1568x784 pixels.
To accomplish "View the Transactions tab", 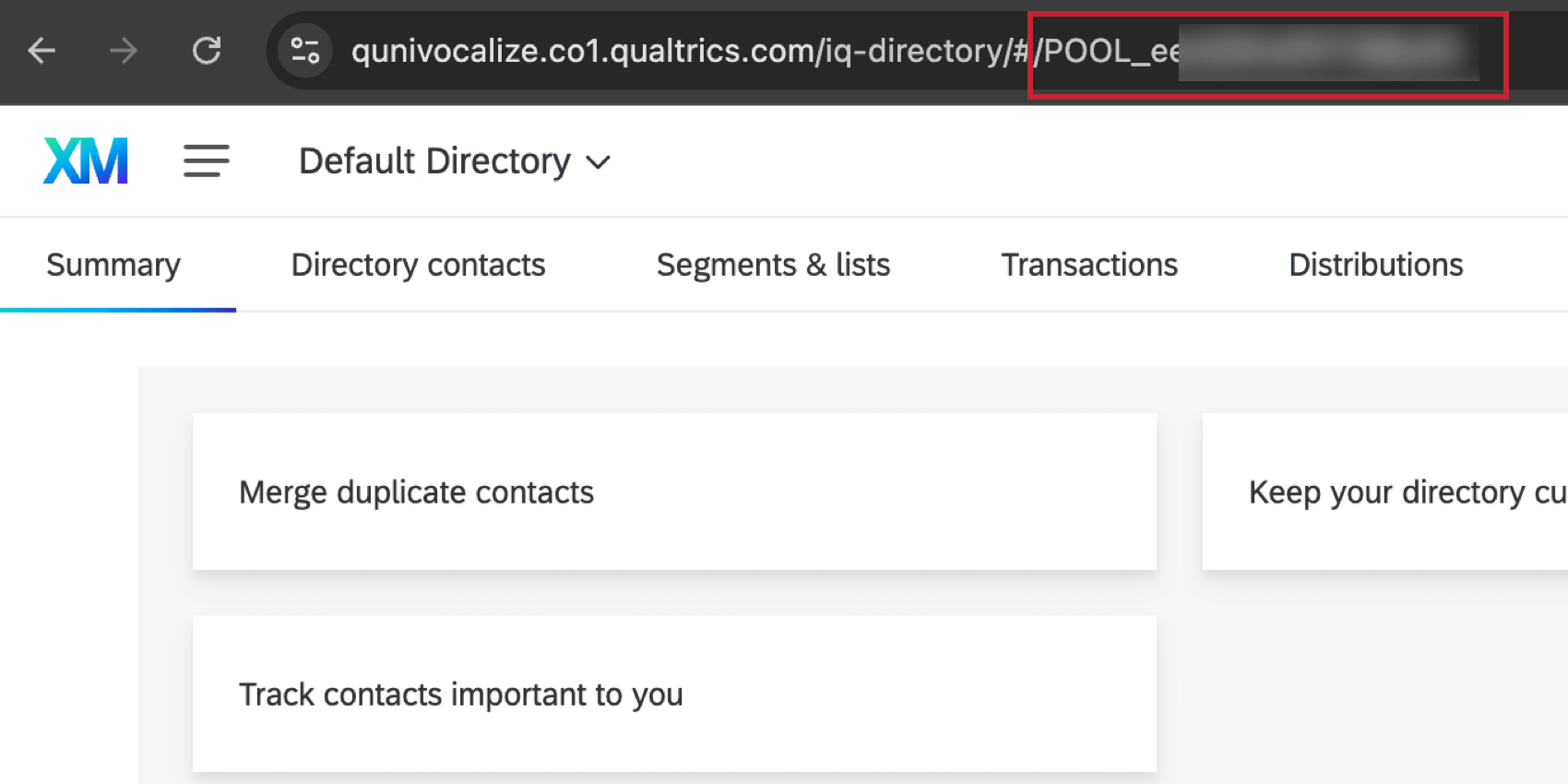I will (x=1088, y=265).
